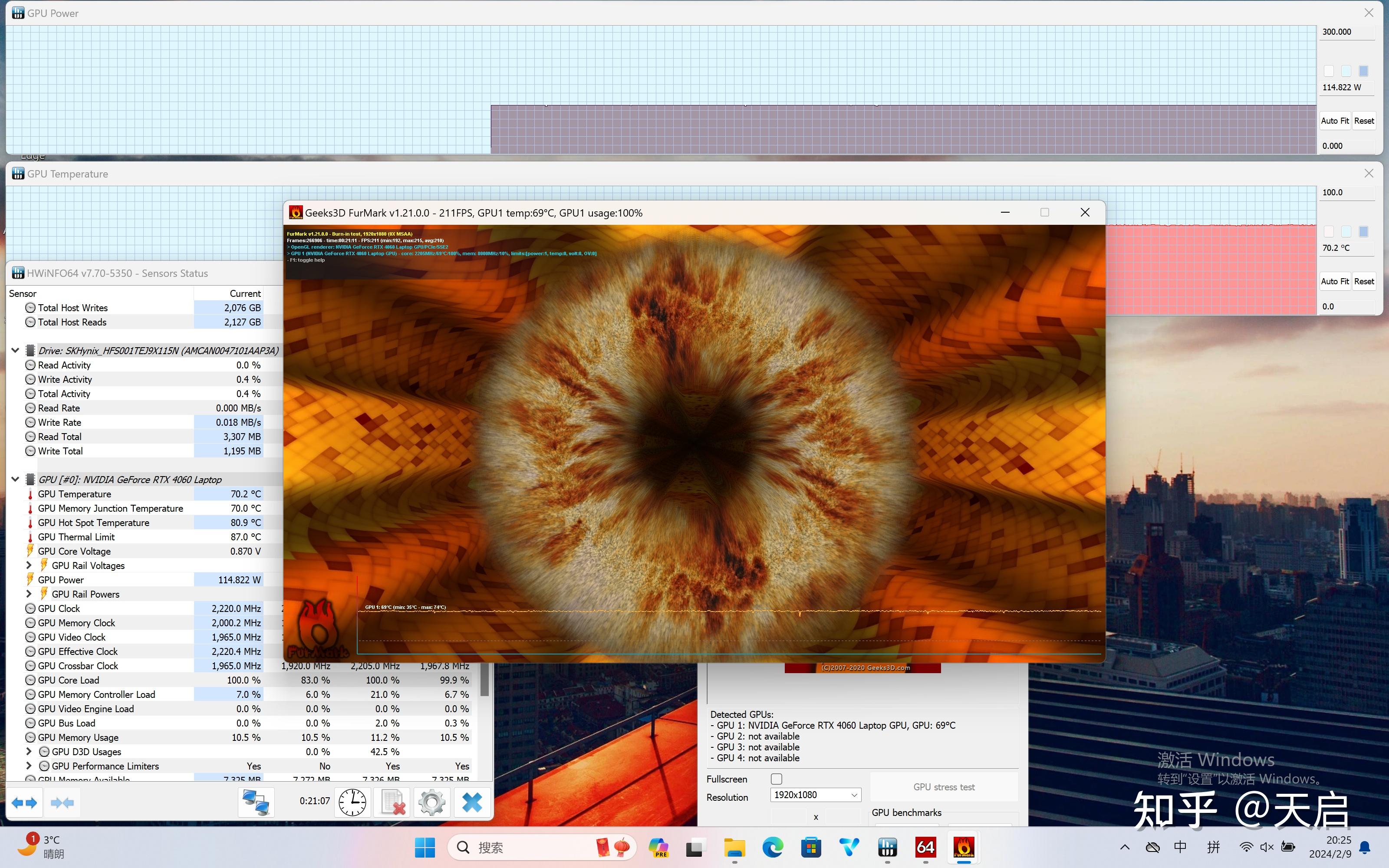Click Auto Fit in GPU Temperature graph
The width and height of the screenshot is (1389, 868).
tap(1334, 281)
